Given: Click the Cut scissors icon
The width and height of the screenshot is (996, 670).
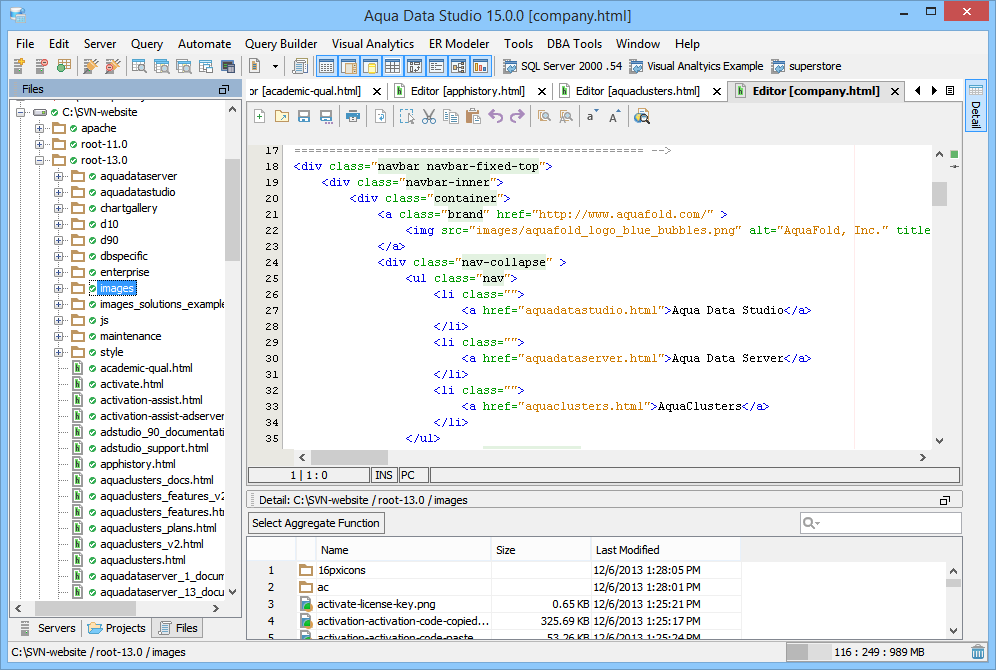Looking at the screenshot, I should click(428, 117).
